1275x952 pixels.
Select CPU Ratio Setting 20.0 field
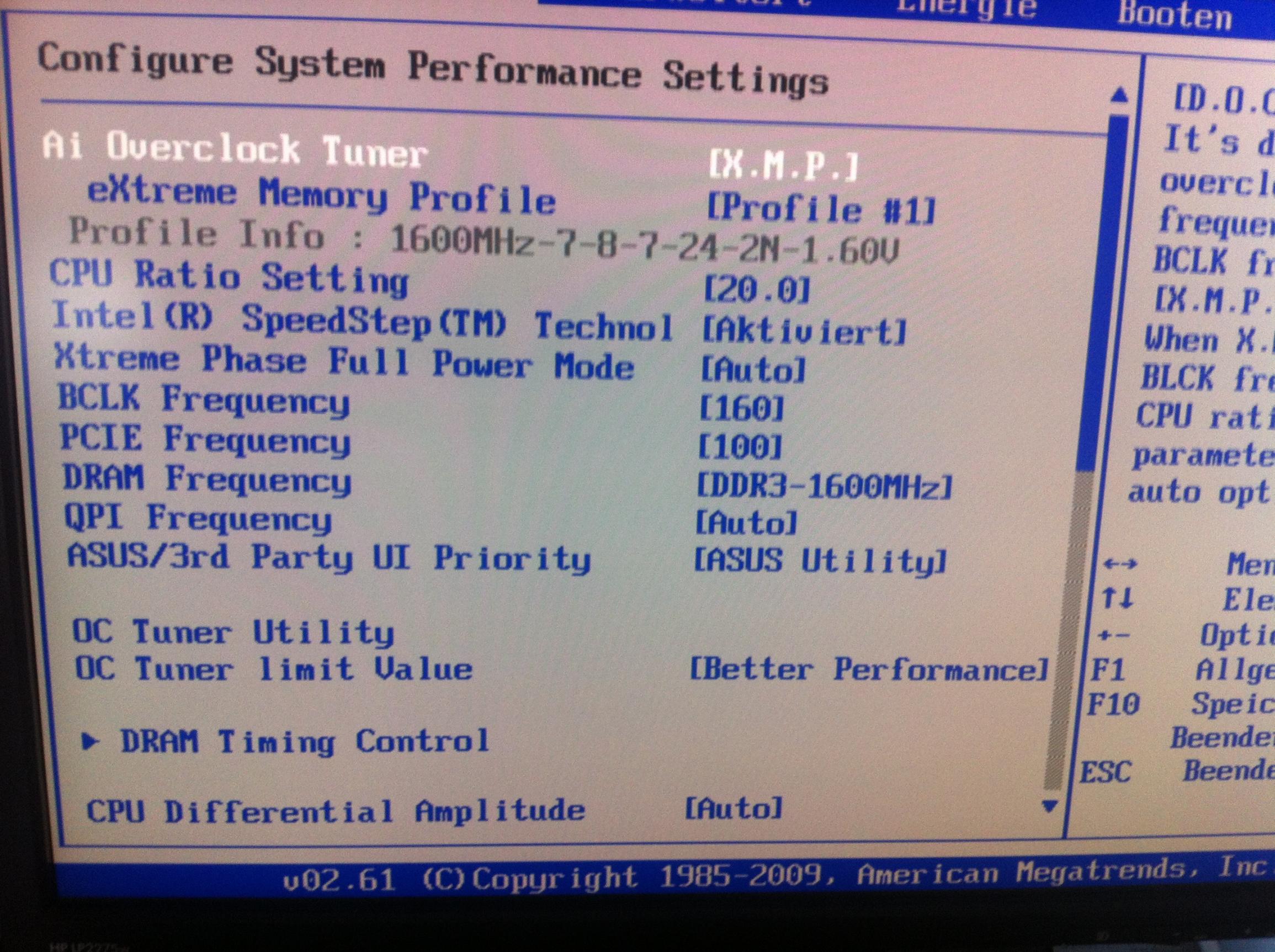click(x=756, y=290)
